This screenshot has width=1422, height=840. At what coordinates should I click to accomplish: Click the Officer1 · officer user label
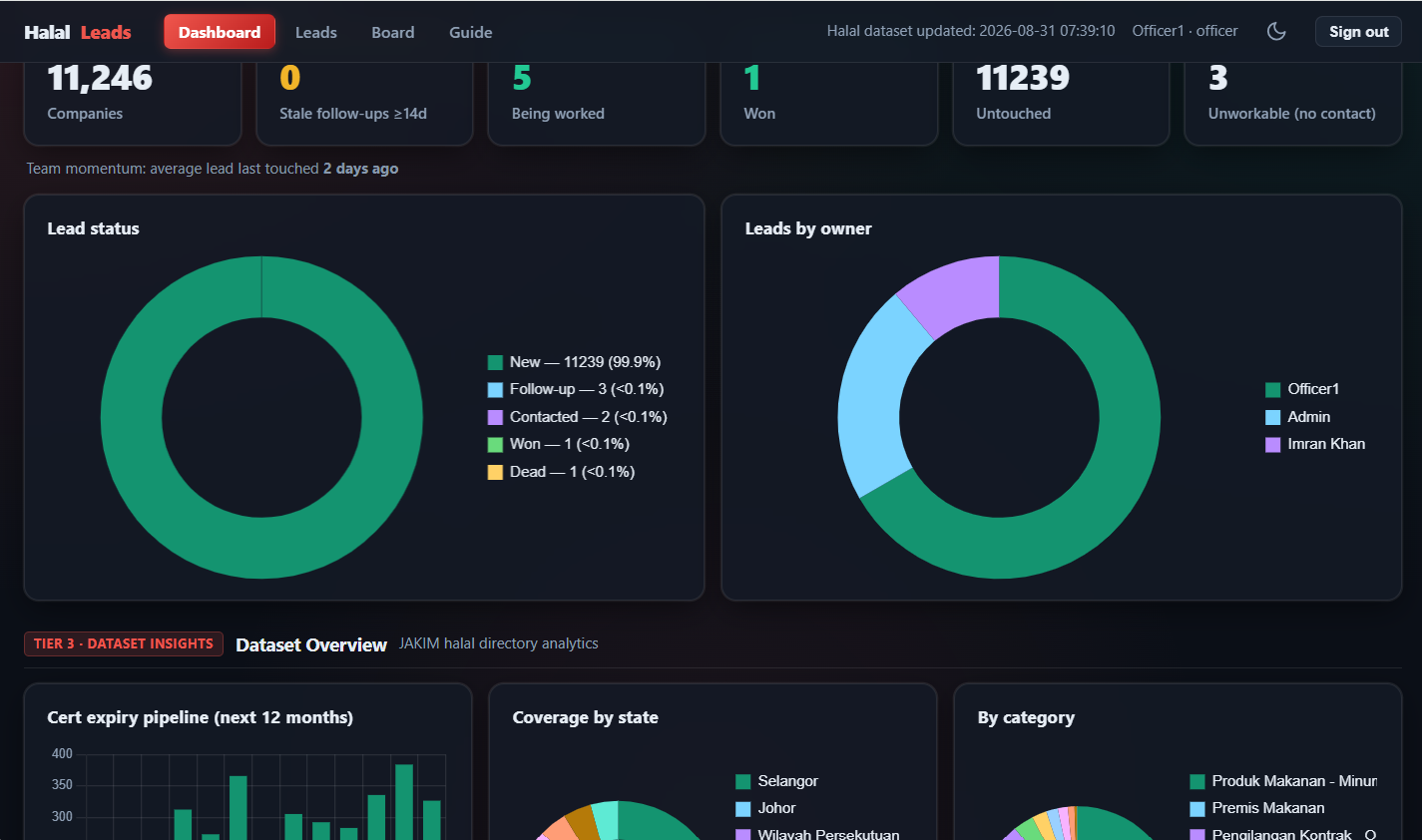(x=1185, y=31)
